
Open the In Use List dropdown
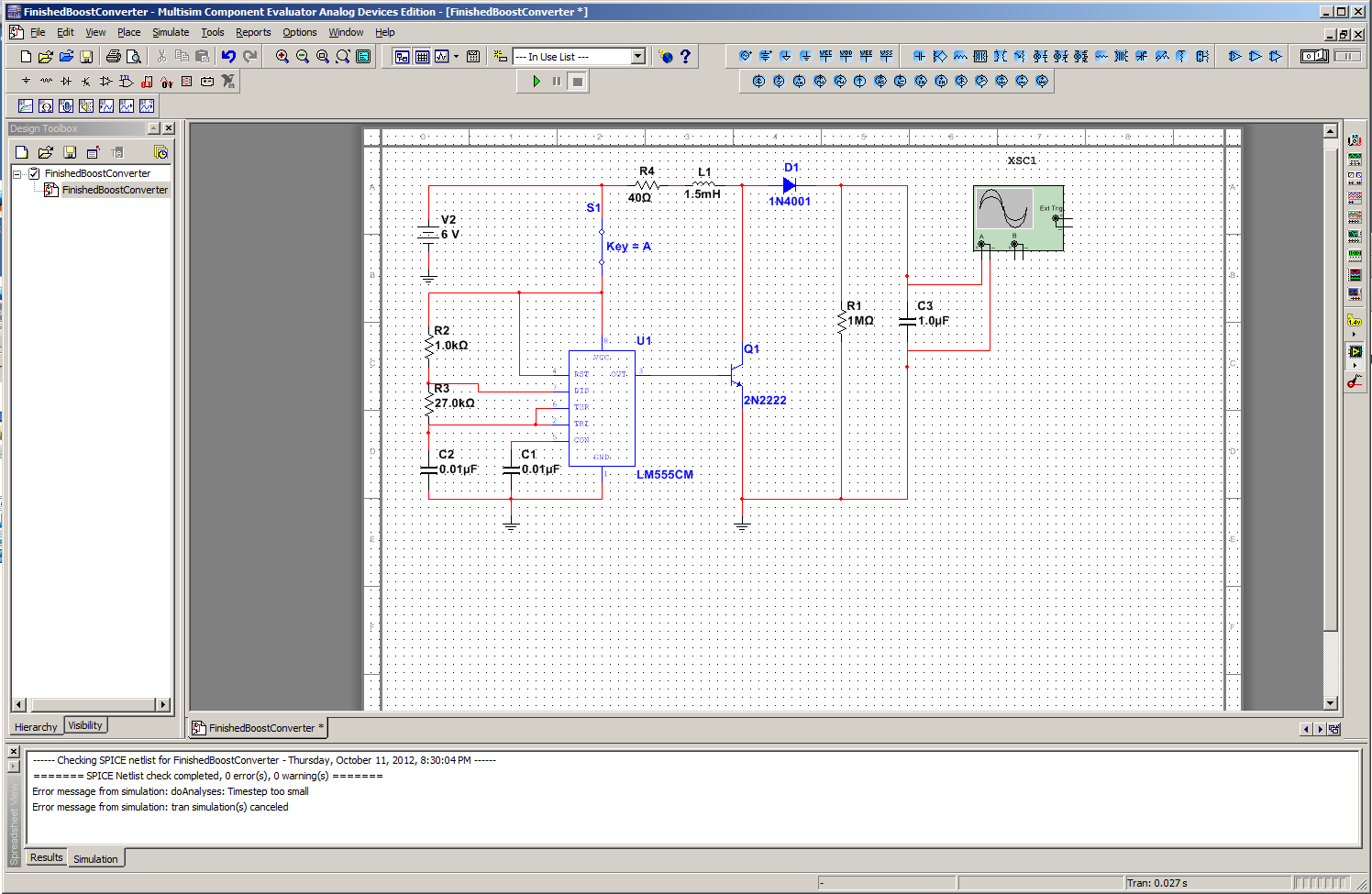tap(638, 56)
